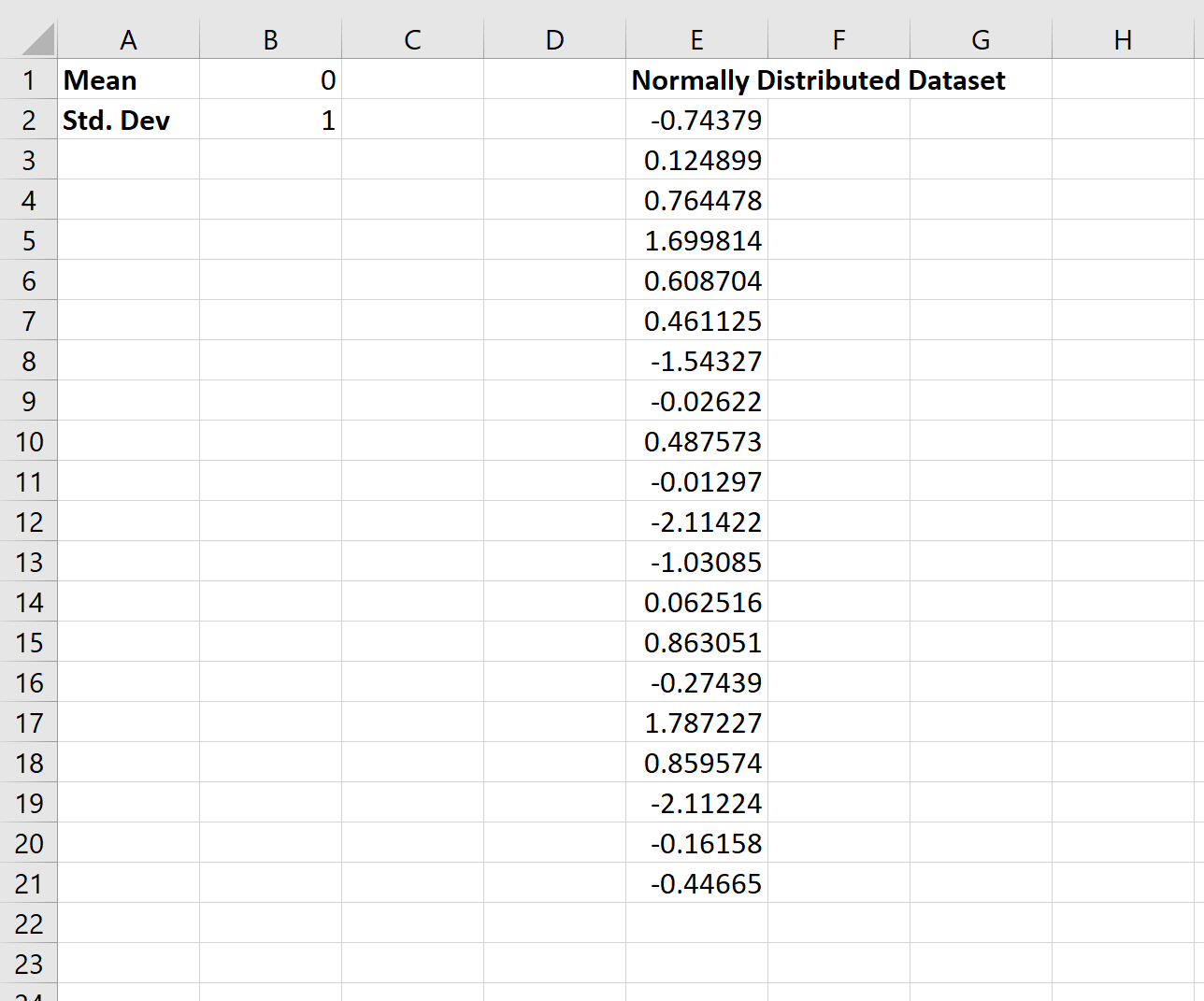Select the cell showing 1.787227
Image resolution: width=1204 pixels, height=1001 pixels.
point(696,722)
